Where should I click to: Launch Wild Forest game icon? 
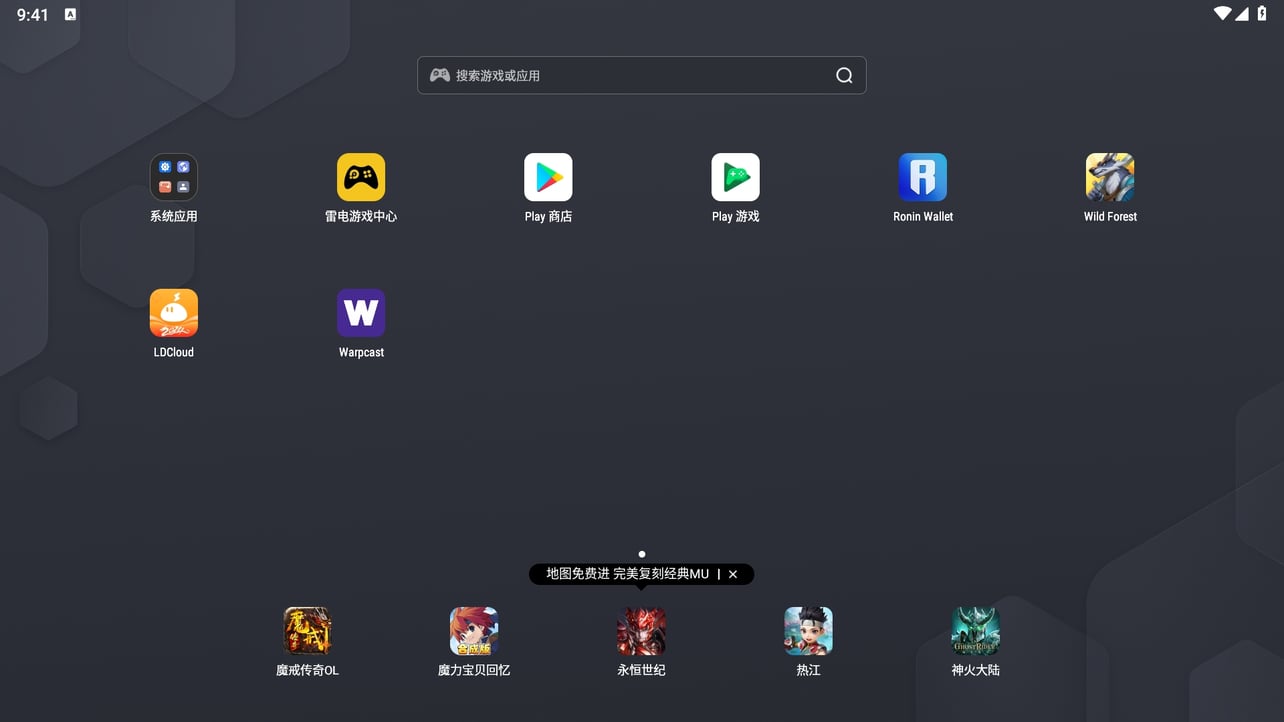coord(1110,177)
